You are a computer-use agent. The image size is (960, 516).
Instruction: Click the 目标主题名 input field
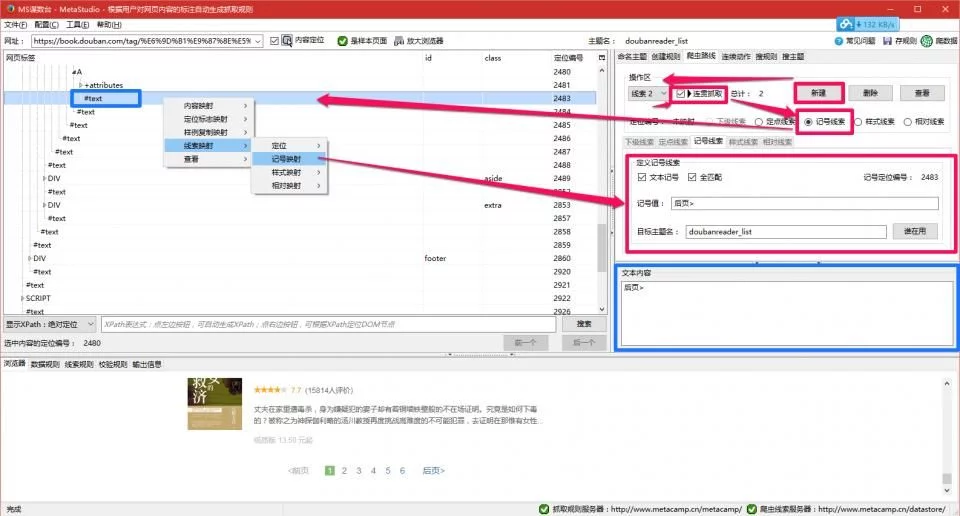point(786,231)
